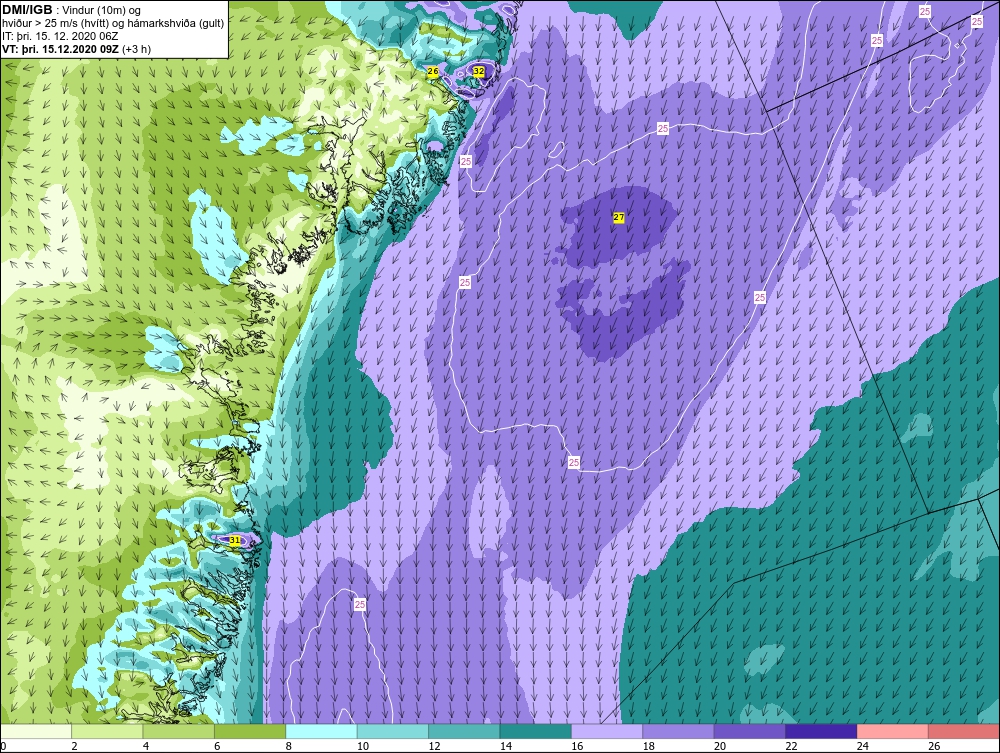Pick the 0–2 m/s cream legend swatch
This screenshot has width=1000, height=753.
click(x=36, y=731)
